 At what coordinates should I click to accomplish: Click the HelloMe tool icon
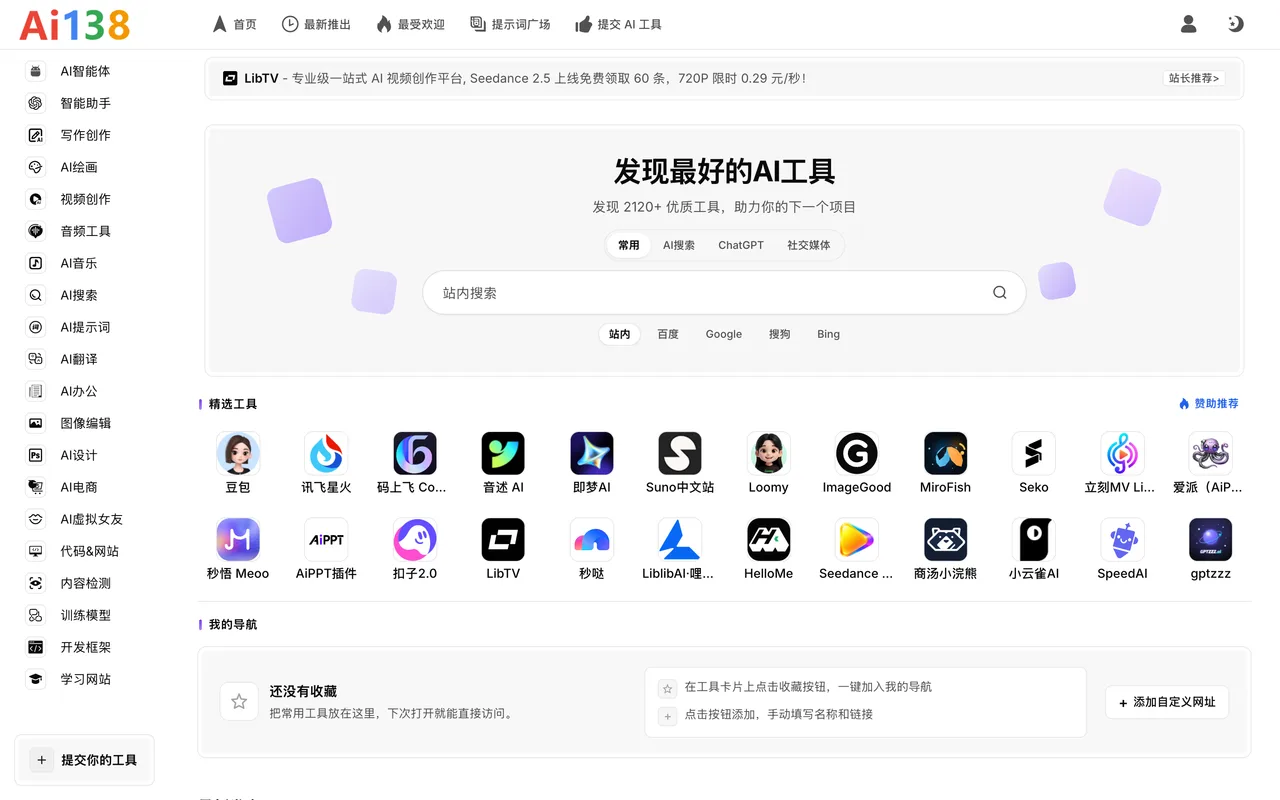pyautogui.click(x=768, y=539)
